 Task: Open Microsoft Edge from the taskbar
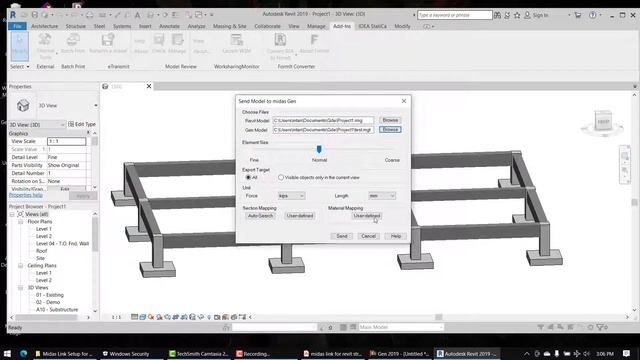[x=24, y=353]
